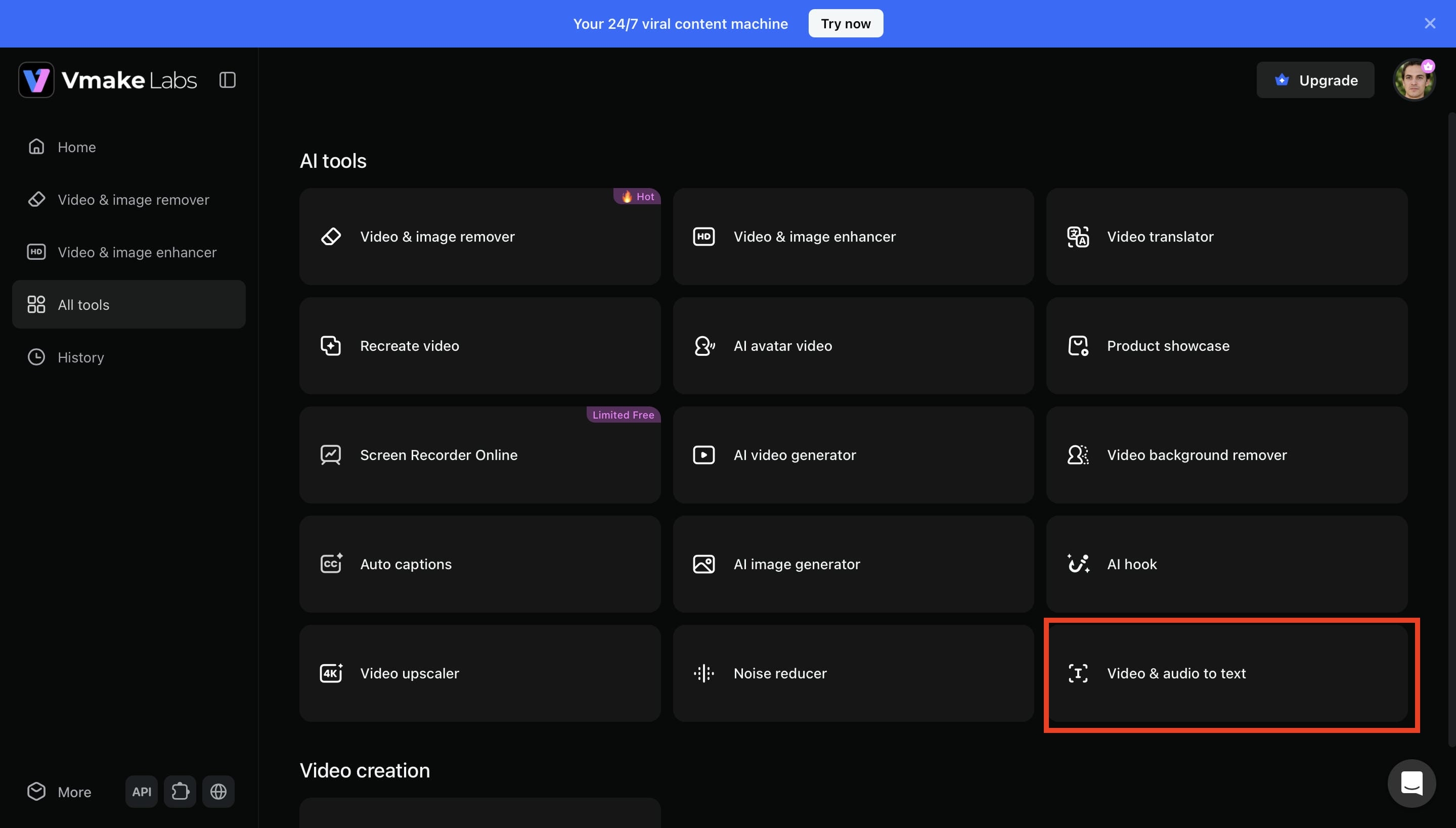The image size is (1456, 828).
Task: Click the banner text about viral content
Action: 680,23
